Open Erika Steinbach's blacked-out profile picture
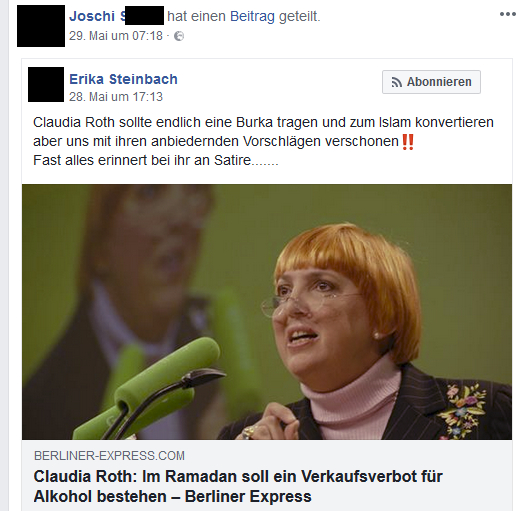The height and width of the screenshot is (511, 520). 46,84
